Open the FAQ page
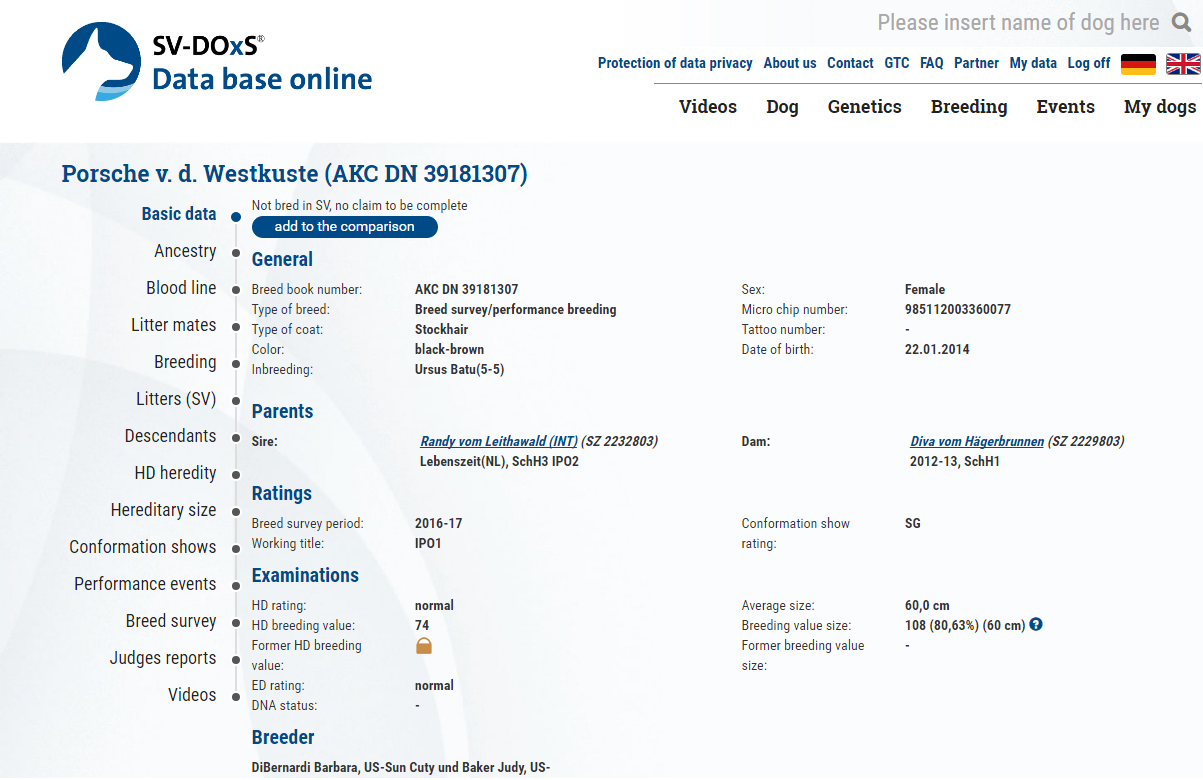This screenshot has height=780, width=1203. [x=932, y=63]
